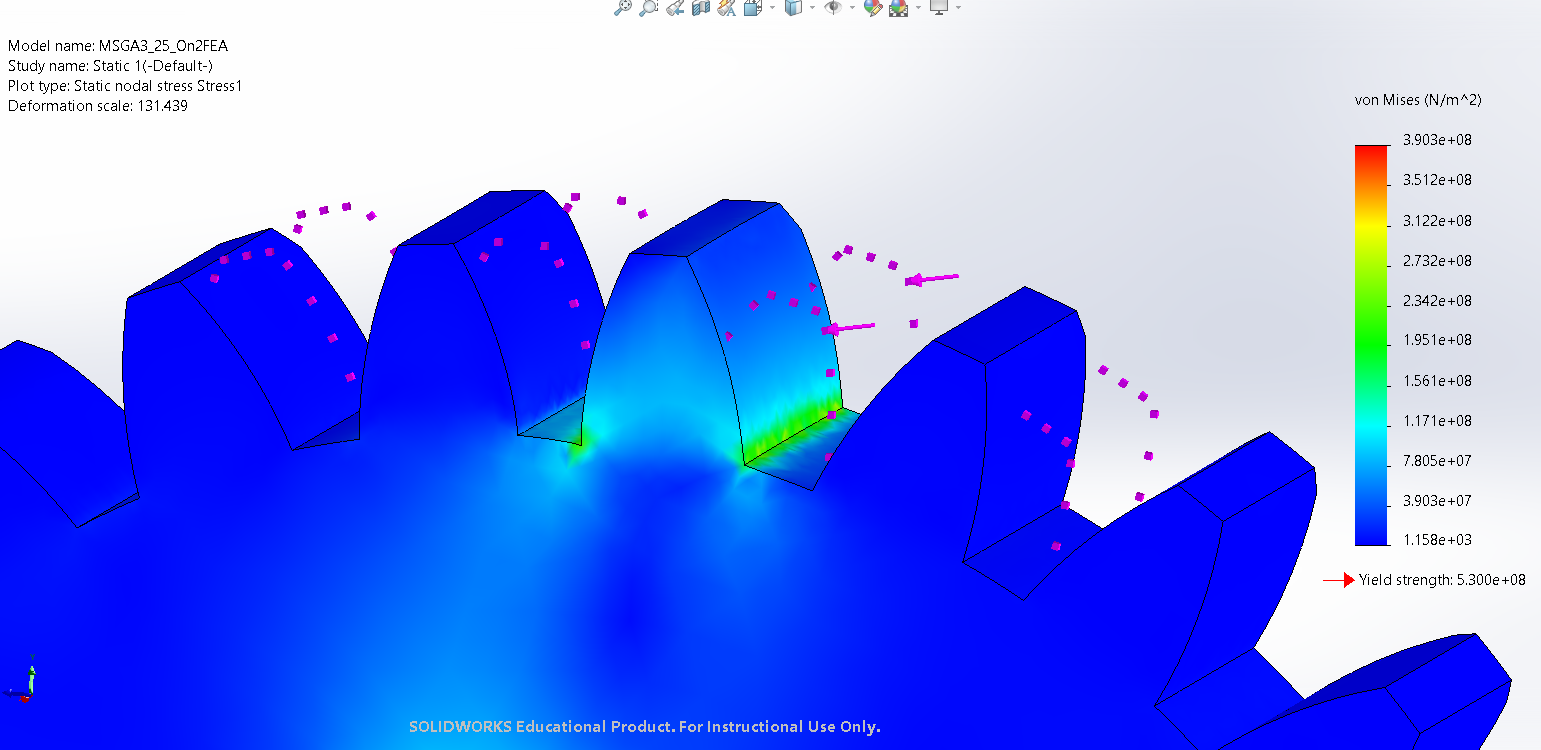Screen dimensions: 1541x750
Task: Click the Display Style icon
Action: 793,7
